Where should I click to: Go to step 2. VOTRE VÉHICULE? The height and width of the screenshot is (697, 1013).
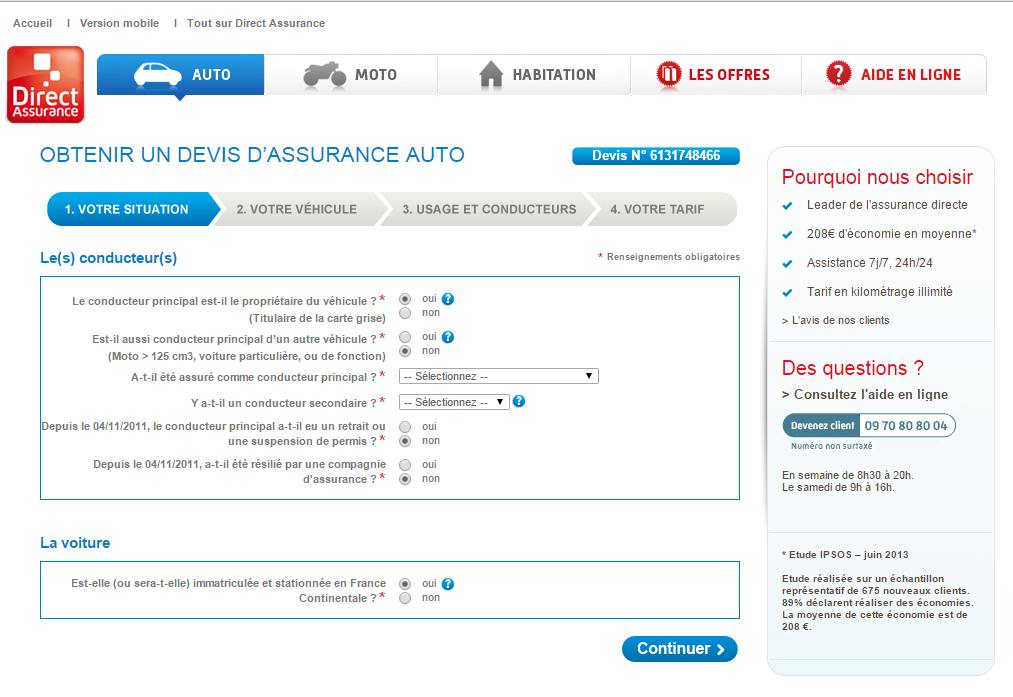[x=297, y=209]
